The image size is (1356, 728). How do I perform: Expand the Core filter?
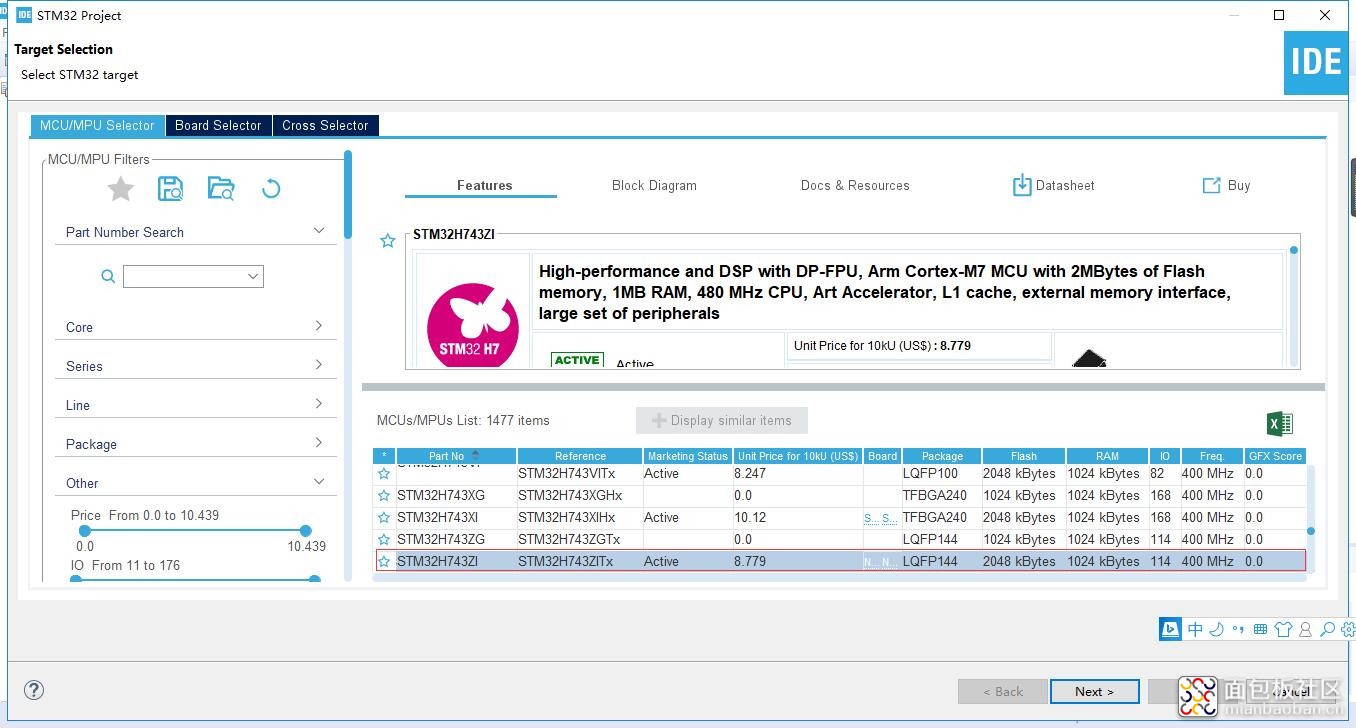point(319,326)
